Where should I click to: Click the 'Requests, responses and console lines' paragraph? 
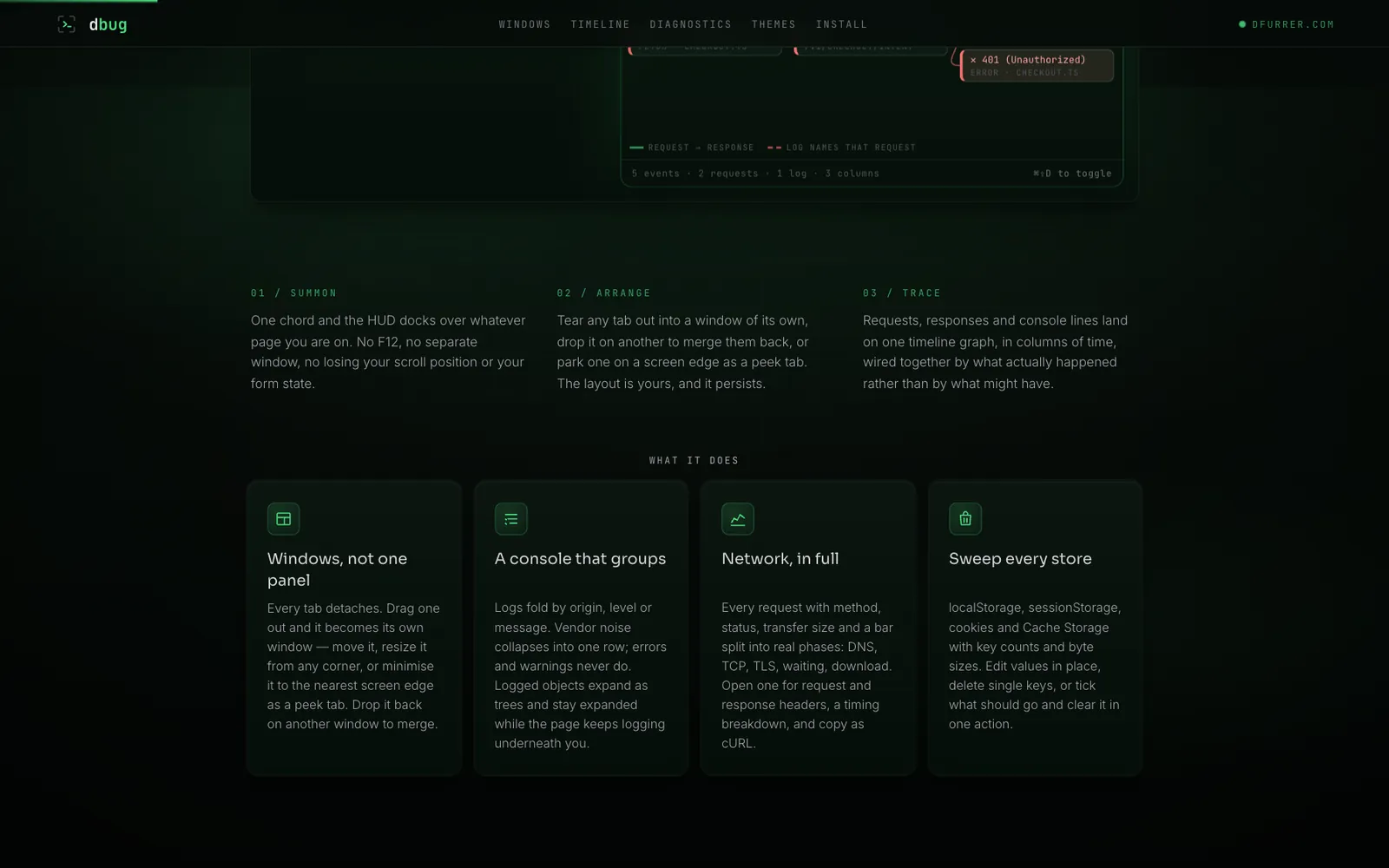[995, 352]
